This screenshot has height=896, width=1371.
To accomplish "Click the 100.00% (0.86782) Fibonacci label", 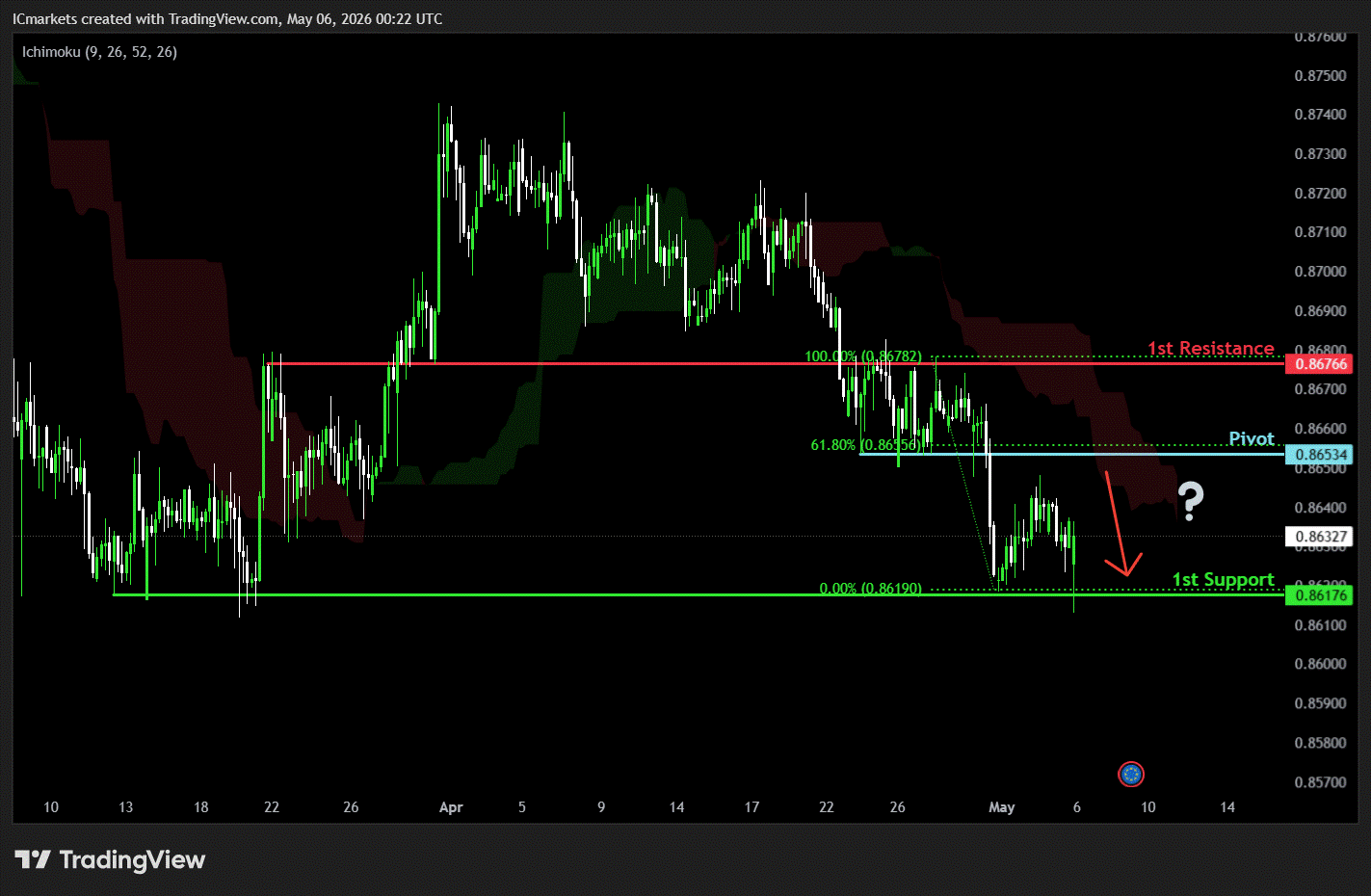I will point(862,356).
